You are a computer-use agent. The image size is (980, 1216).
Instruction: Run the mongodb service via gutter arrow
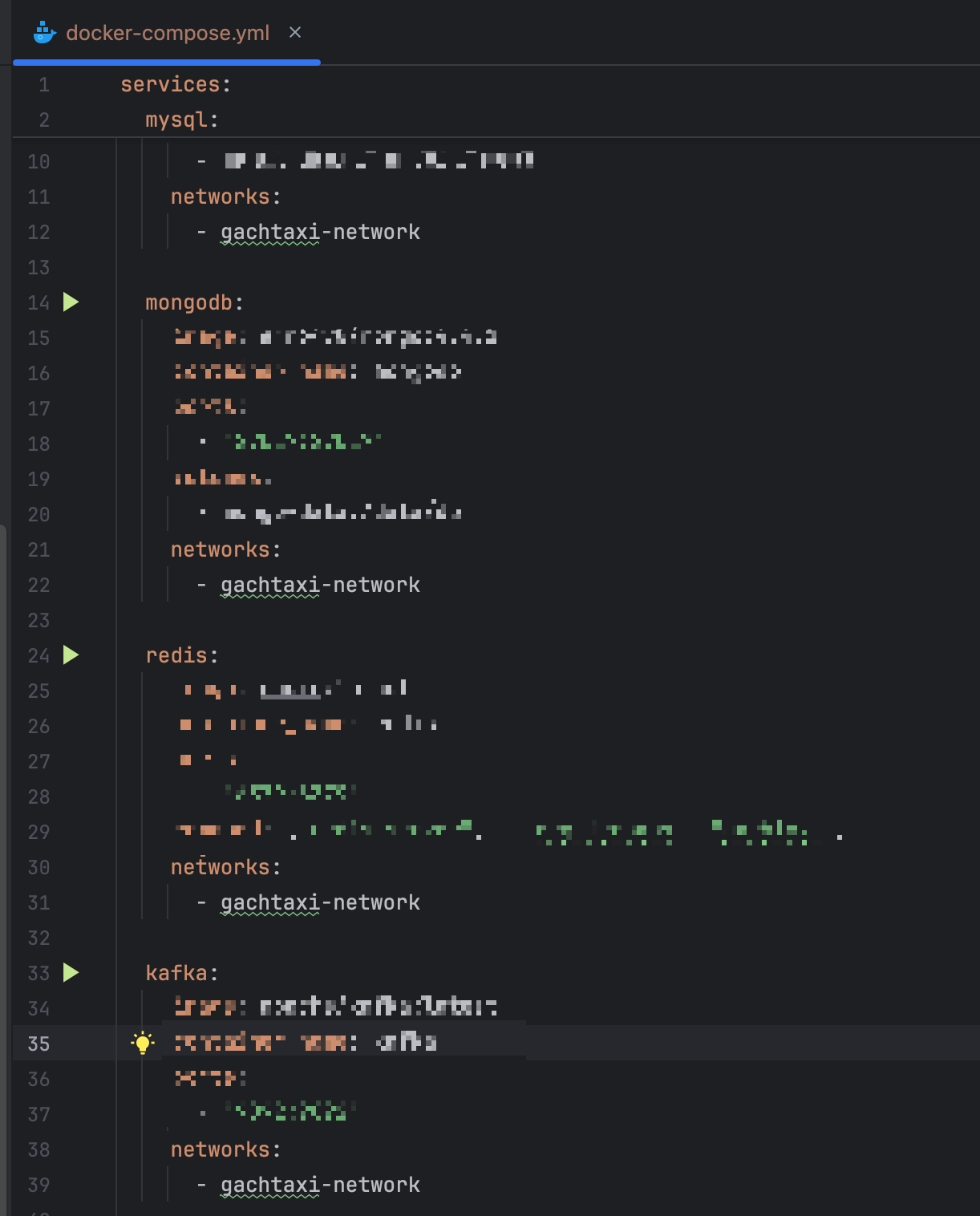71,302
